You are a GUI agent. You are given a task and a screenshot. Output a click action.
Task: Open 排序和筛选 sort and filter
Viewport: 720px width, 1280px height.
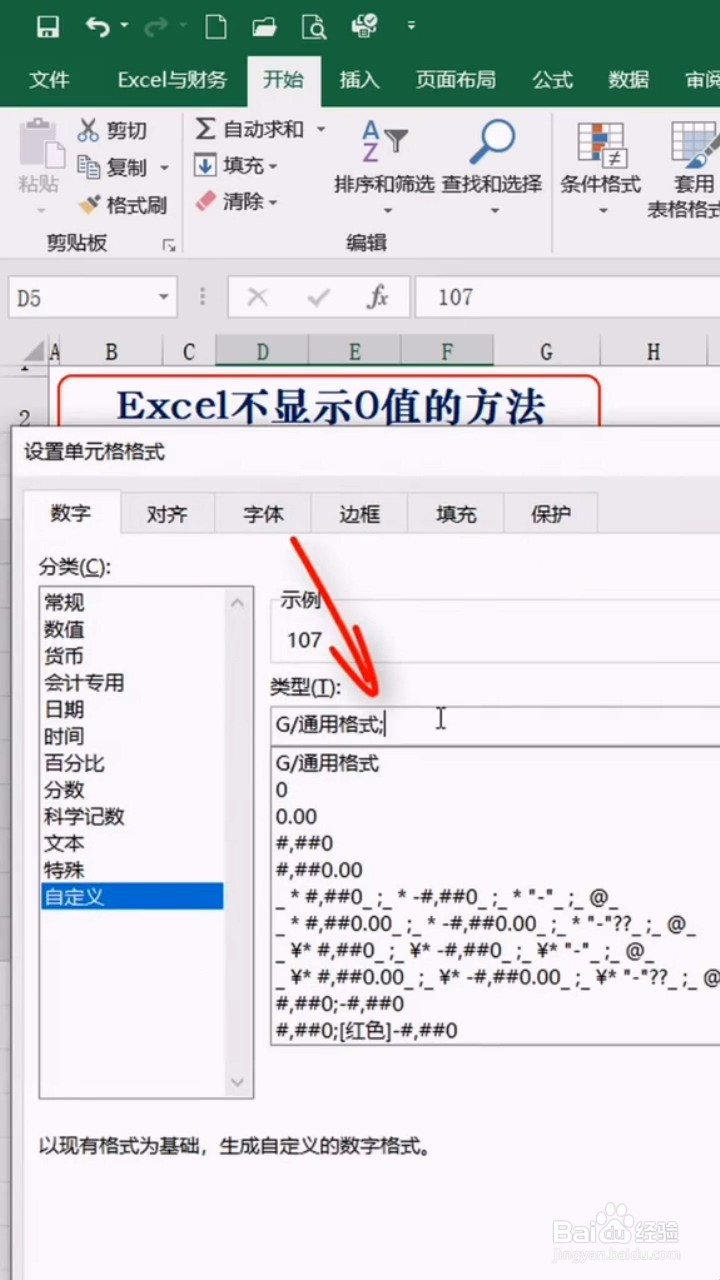pos(384,165)
